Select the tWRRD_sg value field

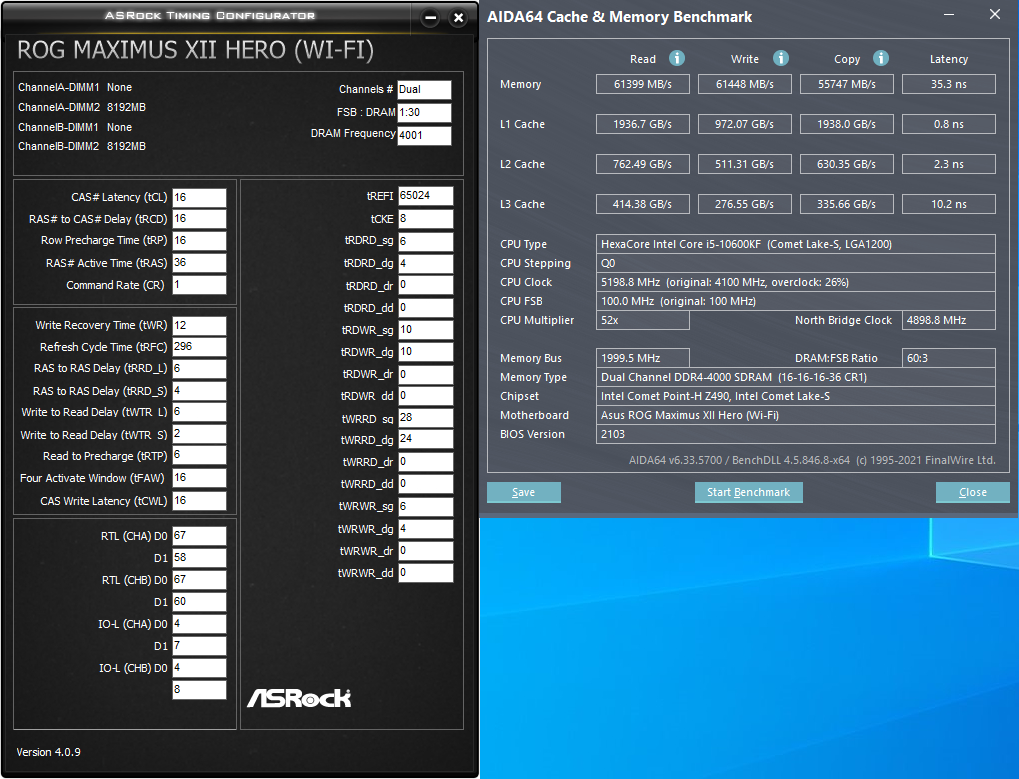click(426, 418)
